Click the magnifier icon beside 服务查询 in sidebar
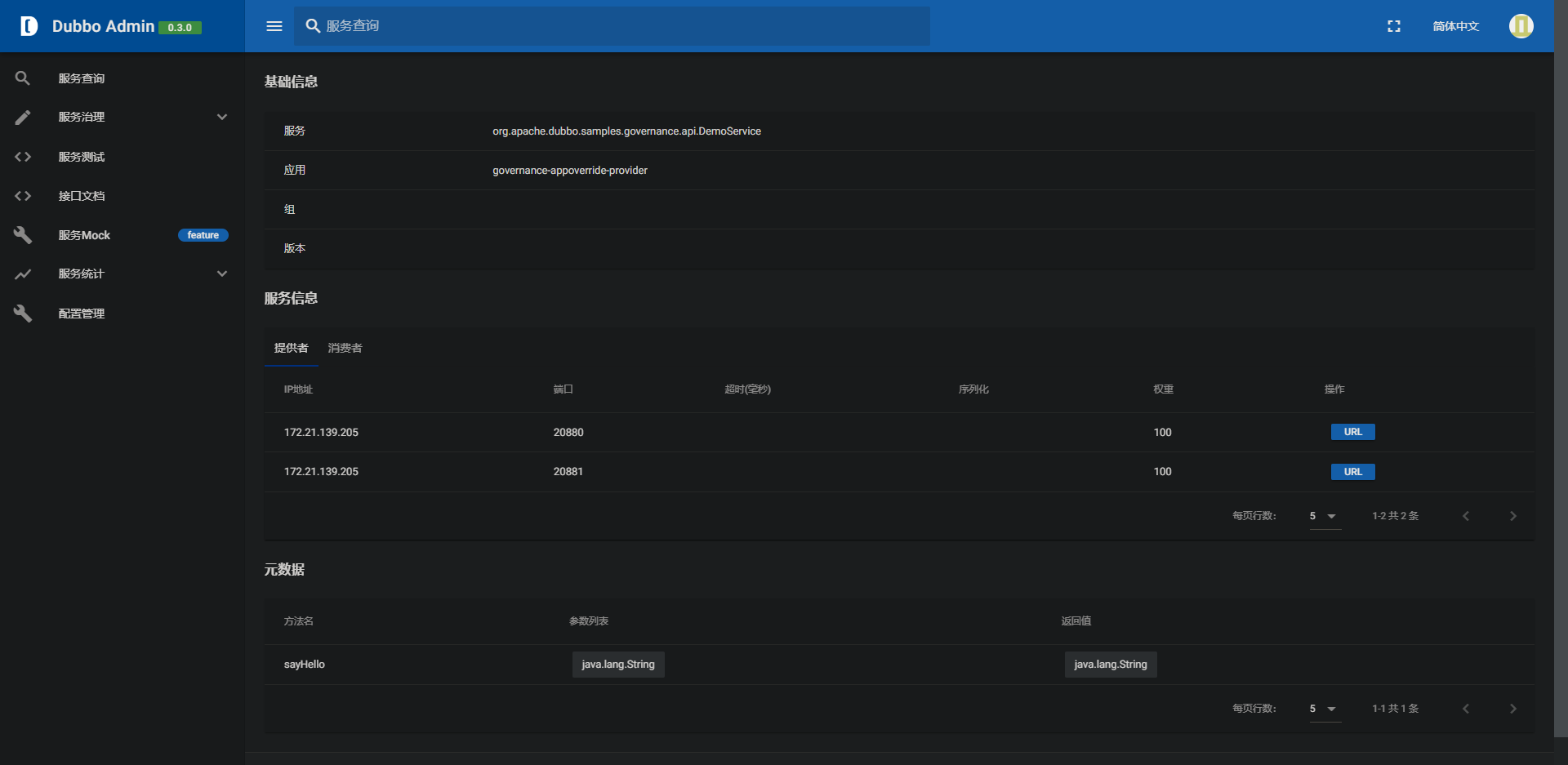The height and width of the screenshot is (765, 1568). point(23,78)
